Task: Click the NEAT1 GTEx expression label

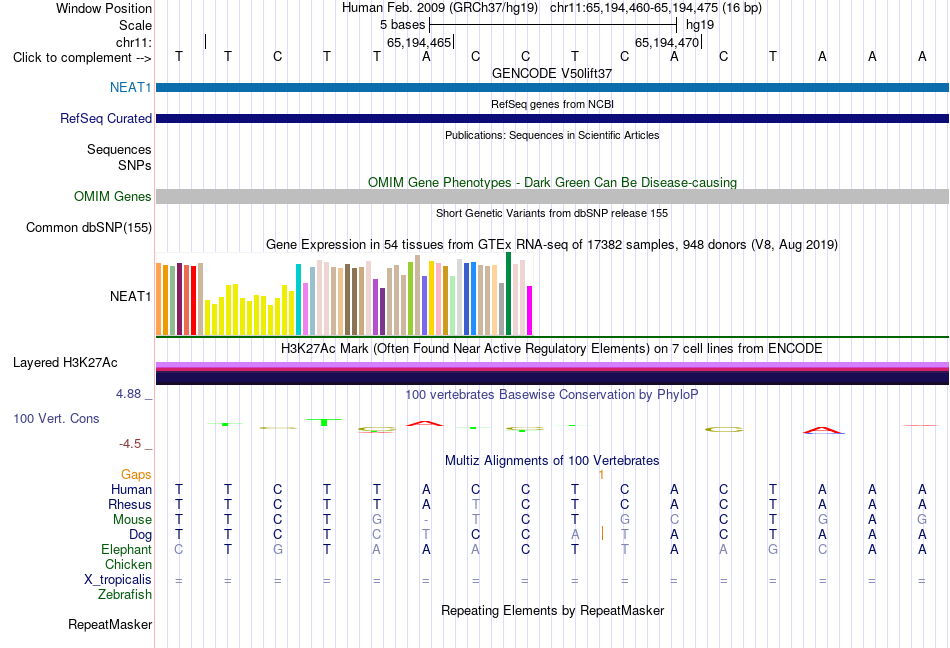Action: [x=130, y=296]
